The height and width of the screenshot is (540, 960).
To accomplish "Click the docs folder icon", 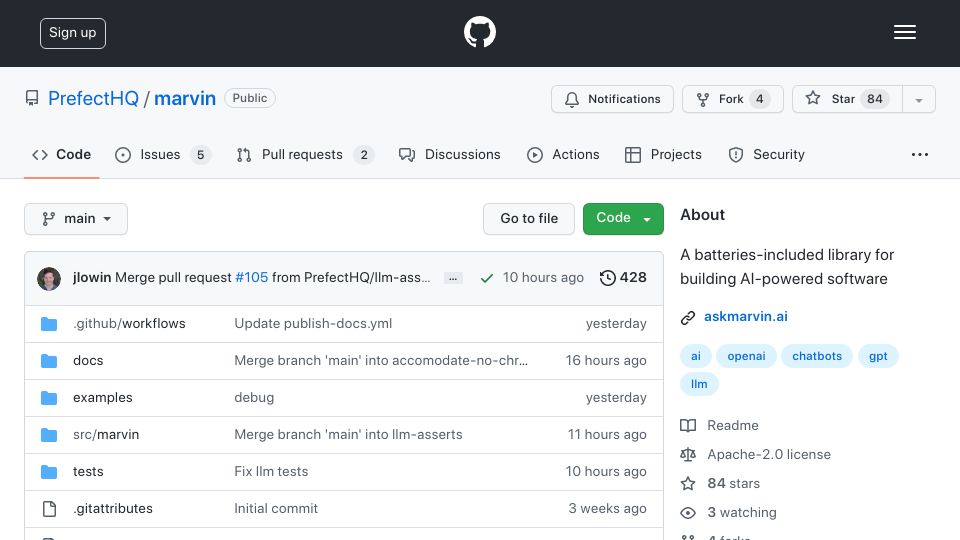I will [49, 361].
